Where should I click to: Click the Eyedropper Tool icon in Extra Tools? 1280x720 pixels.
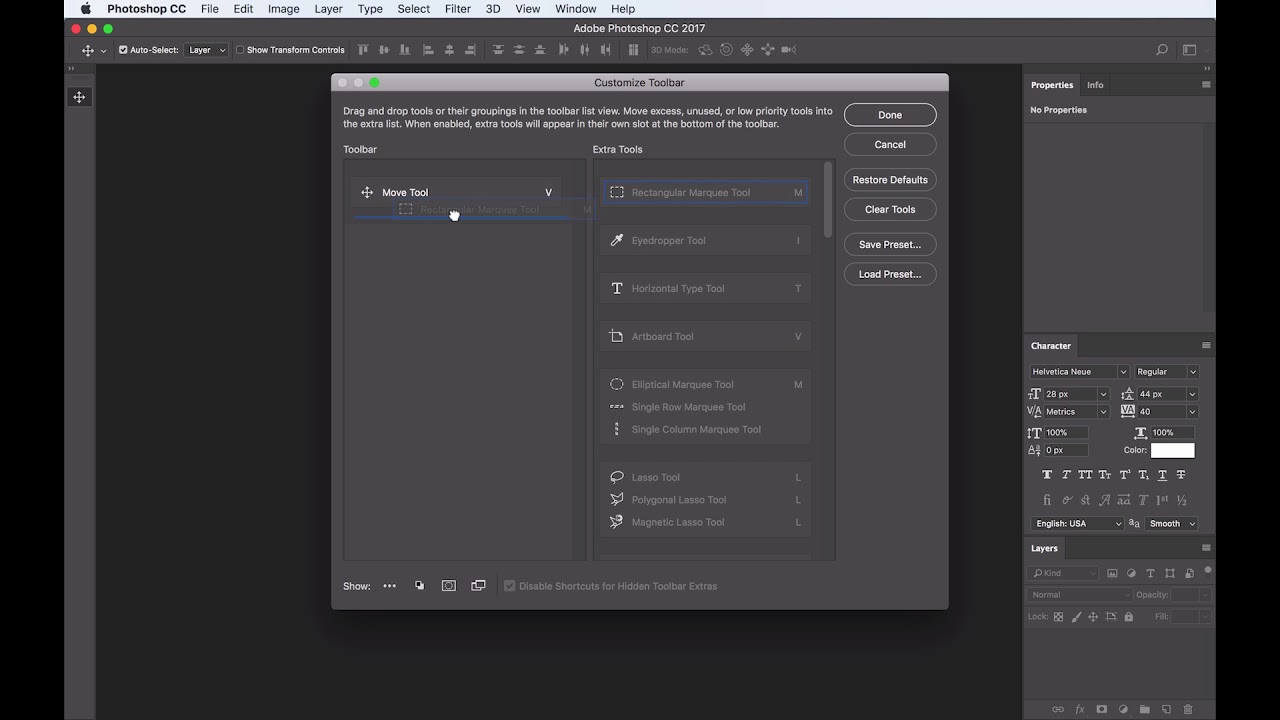617,240
